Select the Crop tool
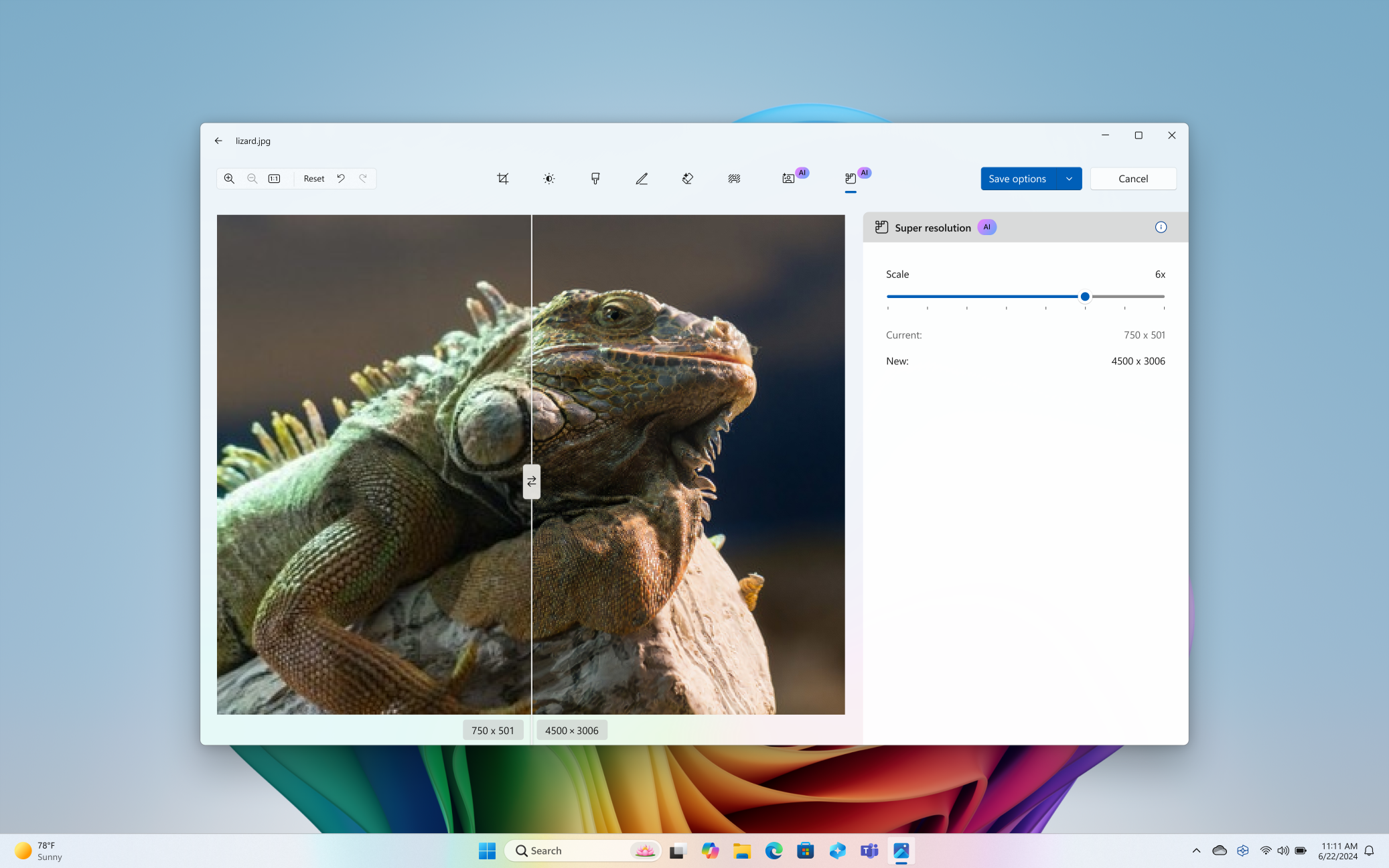 point(502,178)
